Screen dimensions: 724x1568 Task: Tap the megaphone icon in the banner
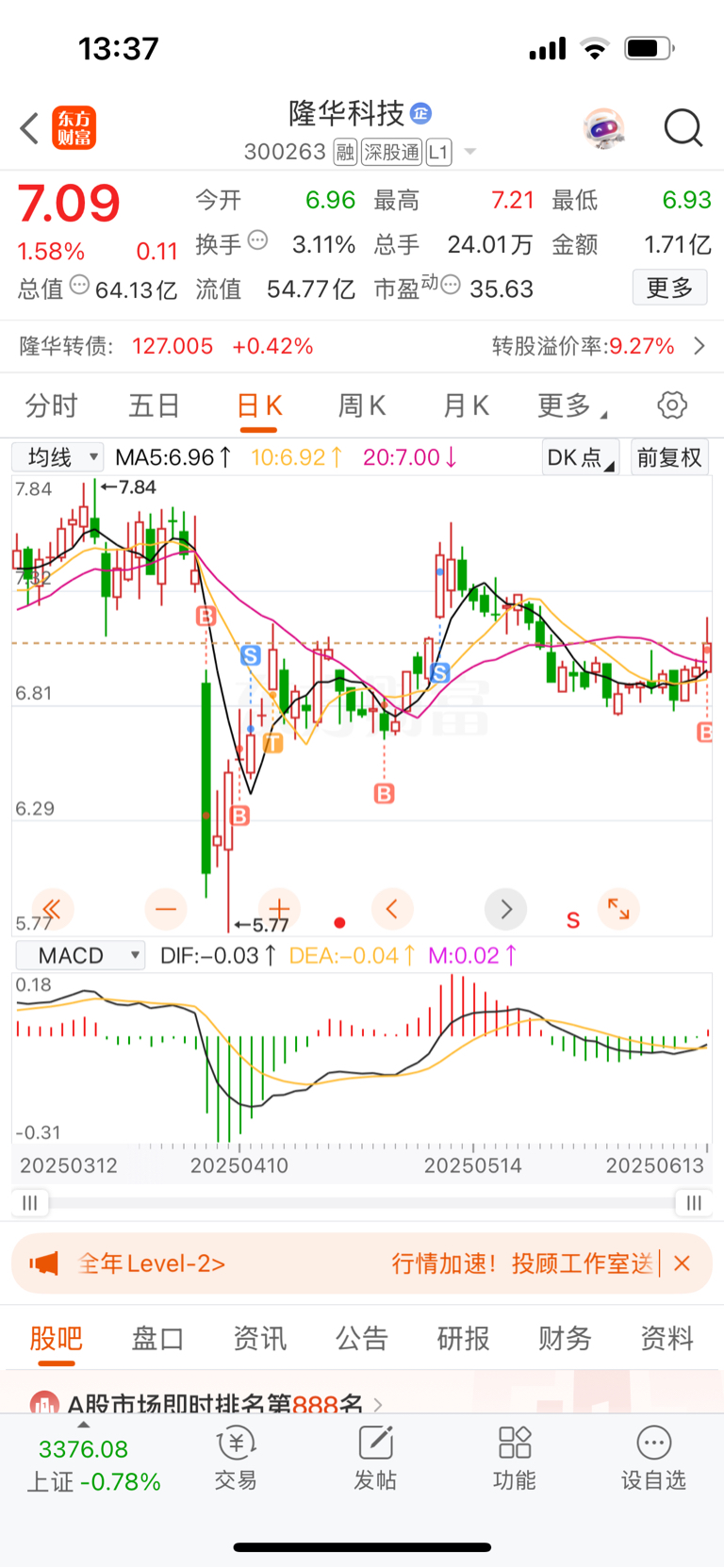click(43, 1263)
